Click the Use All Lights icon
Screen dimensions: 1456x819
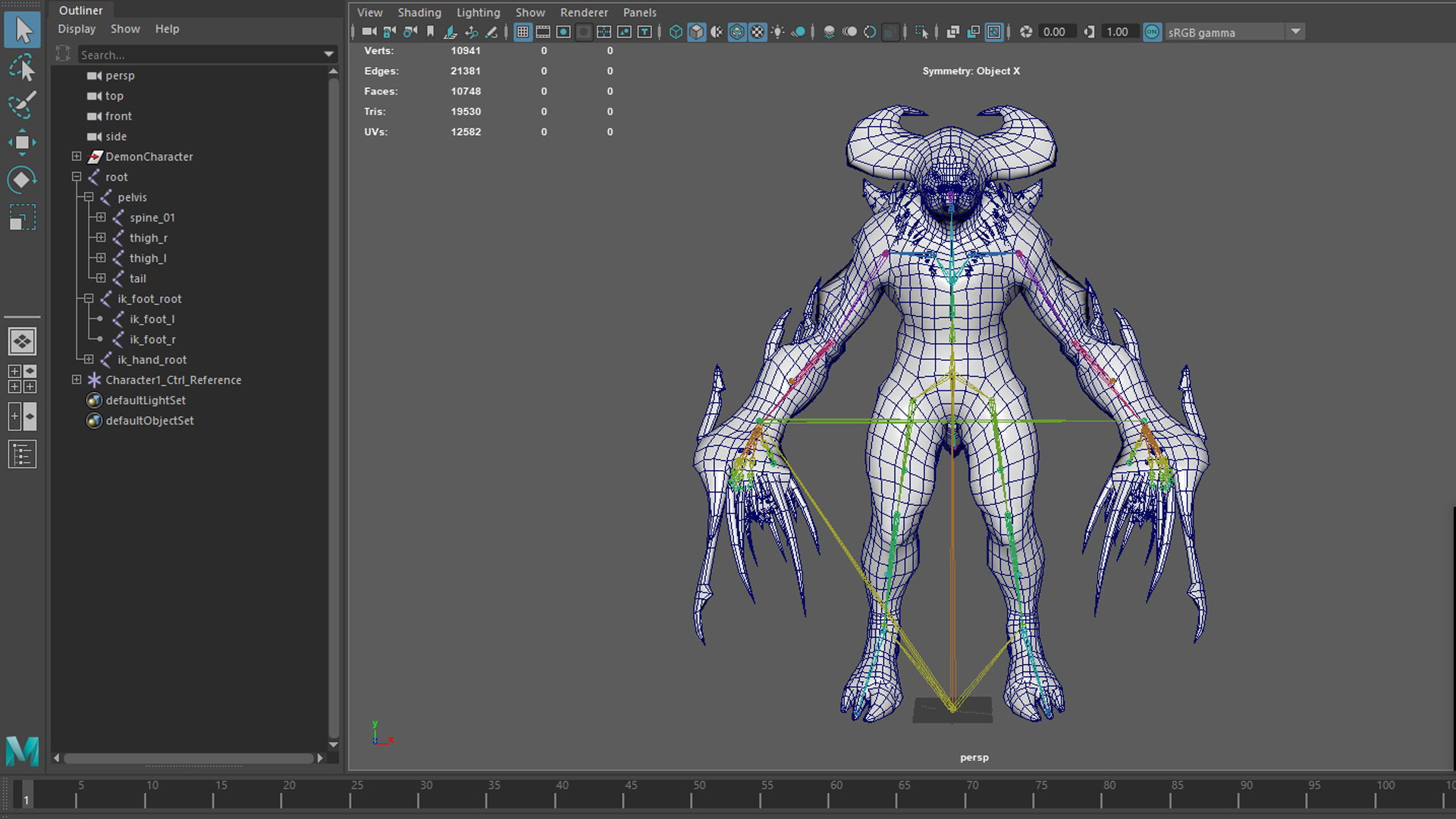coord(778,32)
